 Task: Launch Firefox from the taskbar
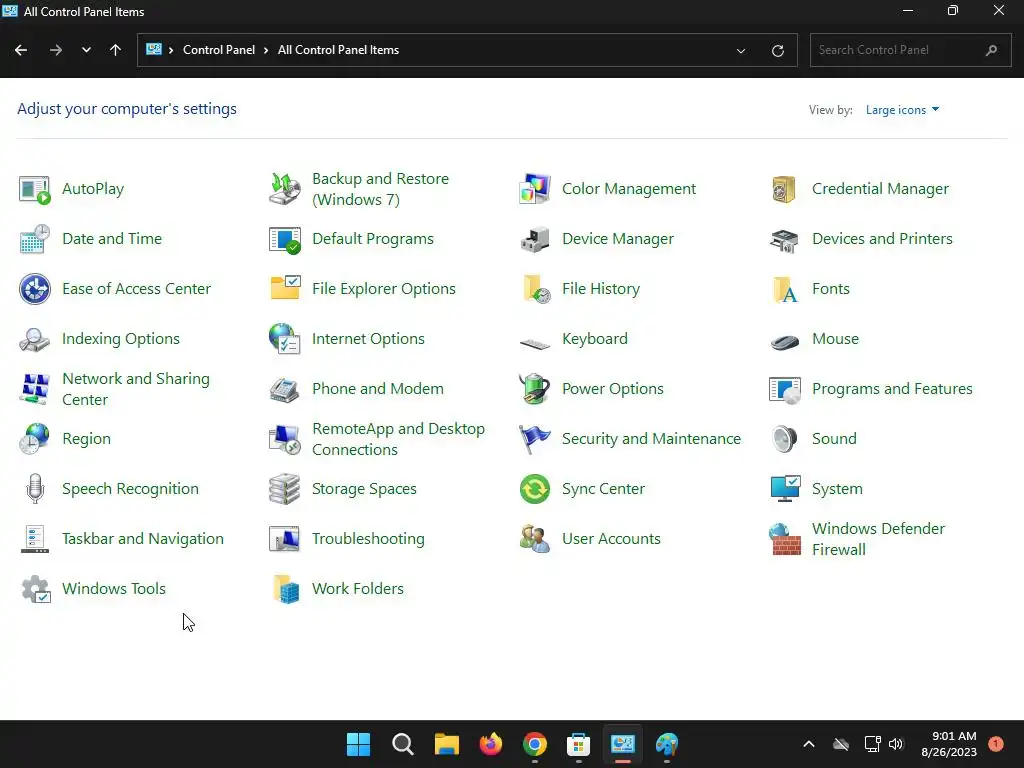[490, 744]
